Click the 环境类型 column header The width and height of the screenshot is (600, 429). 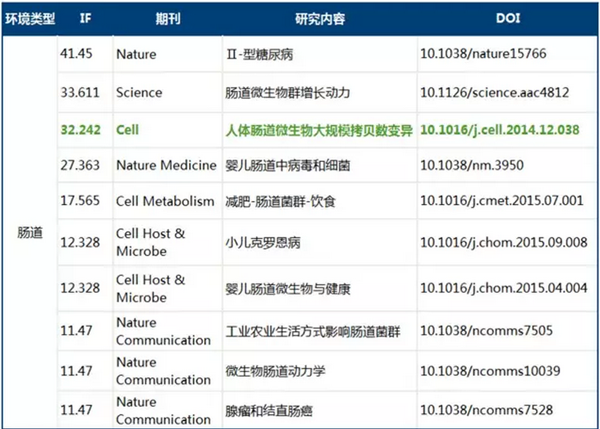pos(30,18)
